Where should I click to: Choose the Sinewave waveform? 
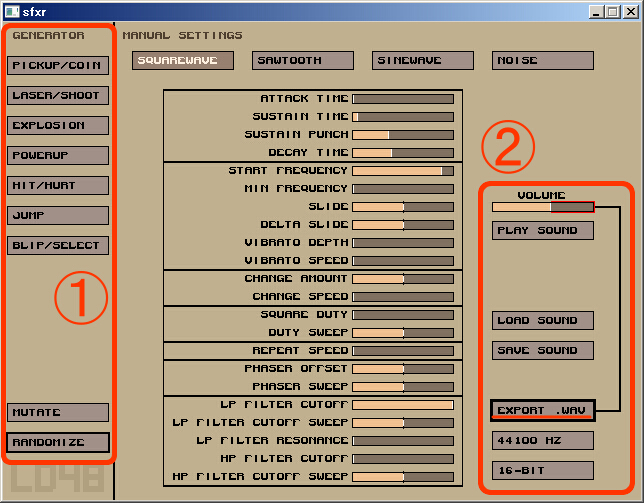pyautogui.click(x=422, y=61)
